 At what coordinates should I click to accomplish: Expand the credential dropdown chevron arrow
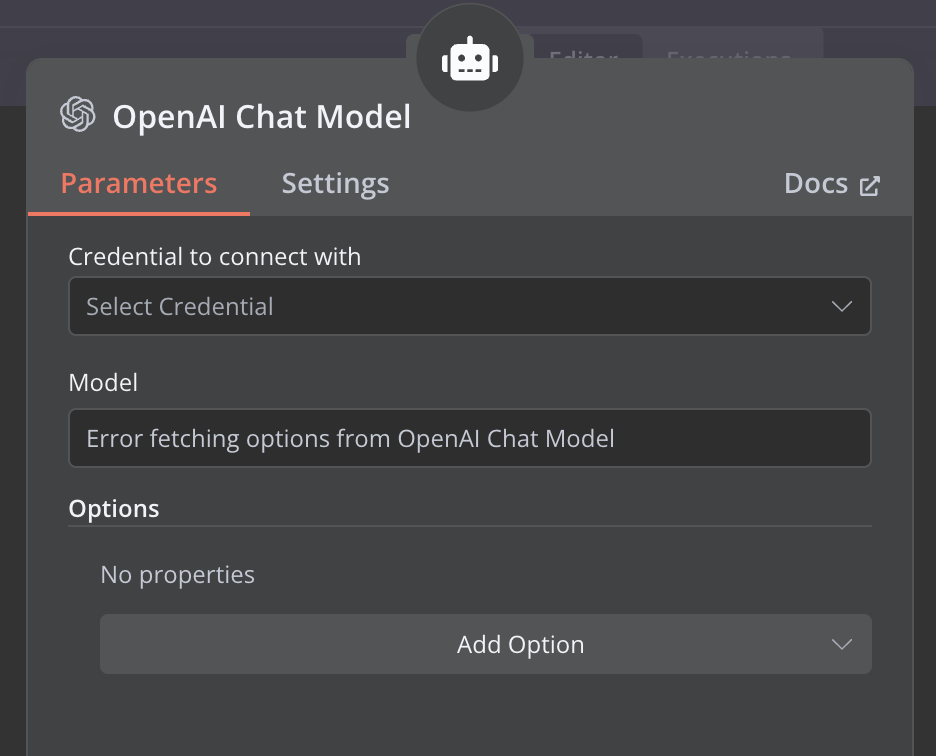pyautogui.click(x=841, y=306)
